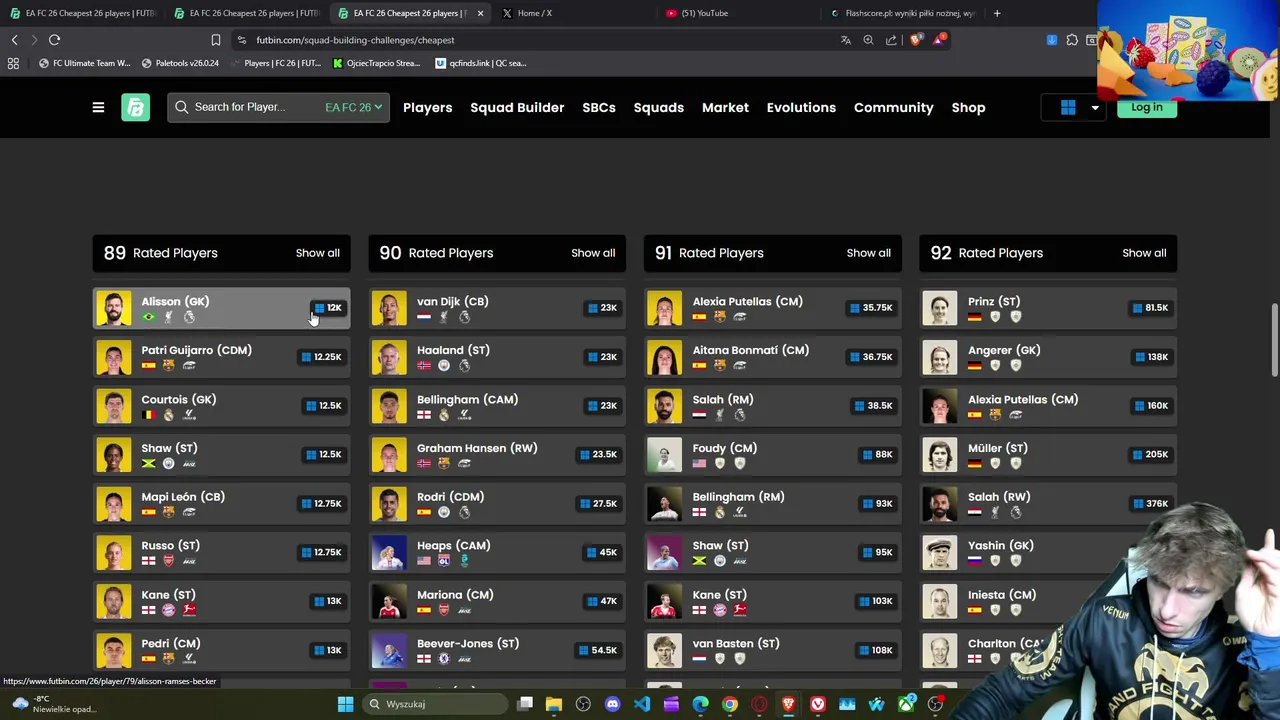Image resolution: width=1280 pixels, height=720 pixels.
Task: Click the address bar URL
Action: point(355,40)
